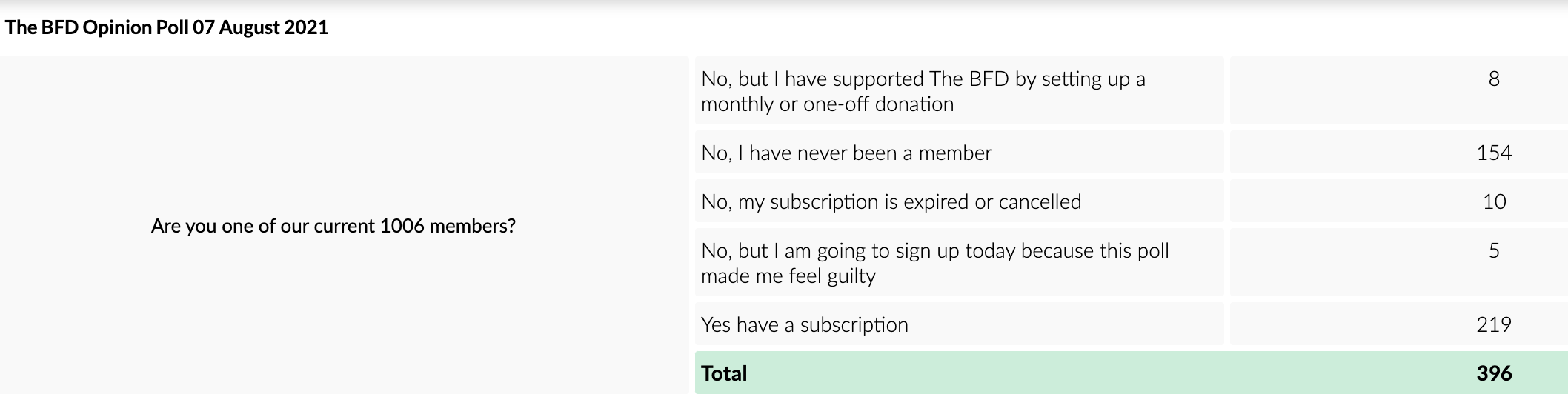This screenshot has height=397, width=1568.
Task: Click the count value 10
Action: (x=1493, y=202)
